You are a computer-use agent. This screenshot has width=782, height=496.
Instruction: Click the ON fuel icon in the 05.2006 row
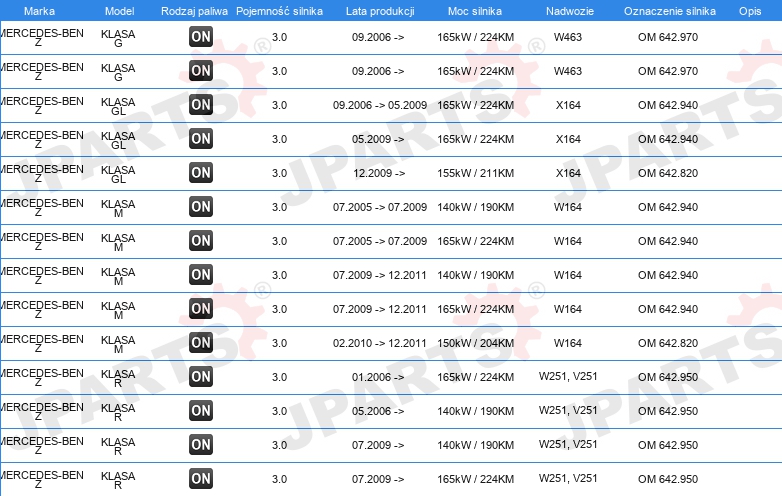point(201,411)
